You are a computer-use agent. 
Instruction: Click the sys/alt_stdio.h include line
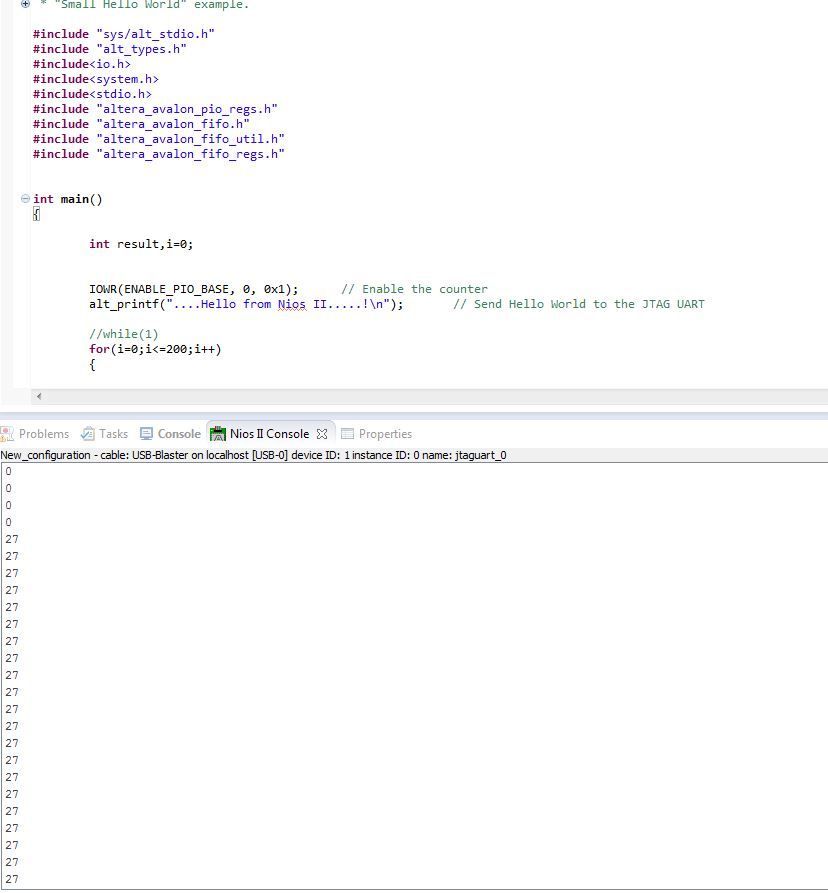coord(124,34)
